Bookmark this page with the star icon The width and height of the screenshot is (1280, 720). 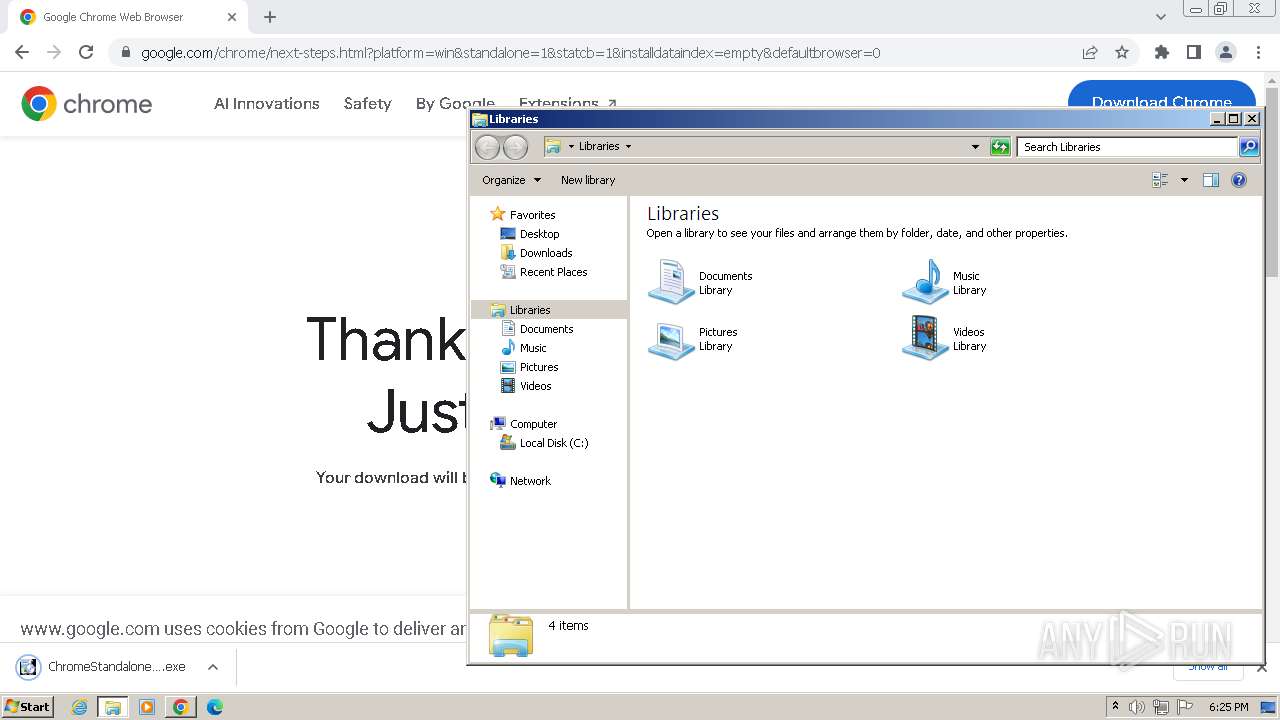(x=1122, y=52)
